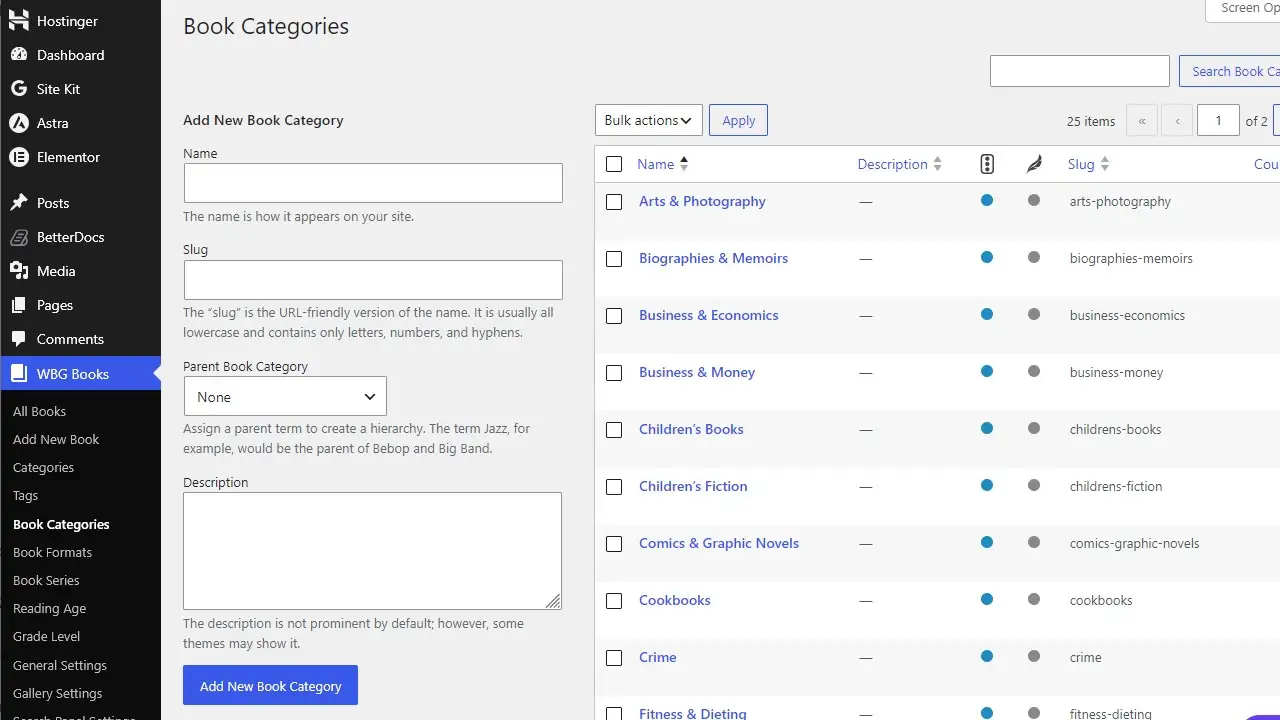This screenshot has width=1280, height=720.
Task: Click the Add New Book Category button
Action: point(270,686)
